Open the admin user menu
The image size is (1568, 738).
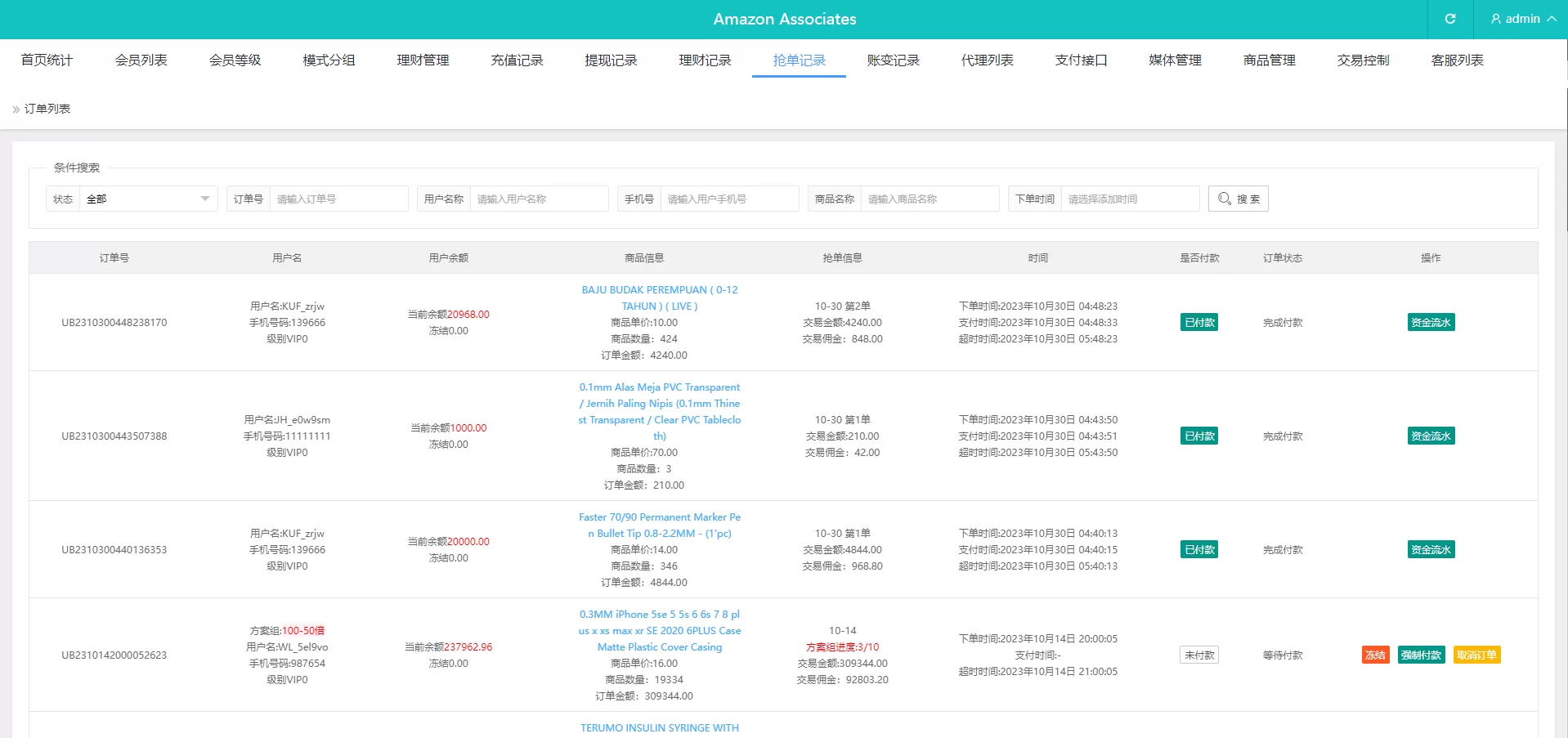tap(1522, 19)
